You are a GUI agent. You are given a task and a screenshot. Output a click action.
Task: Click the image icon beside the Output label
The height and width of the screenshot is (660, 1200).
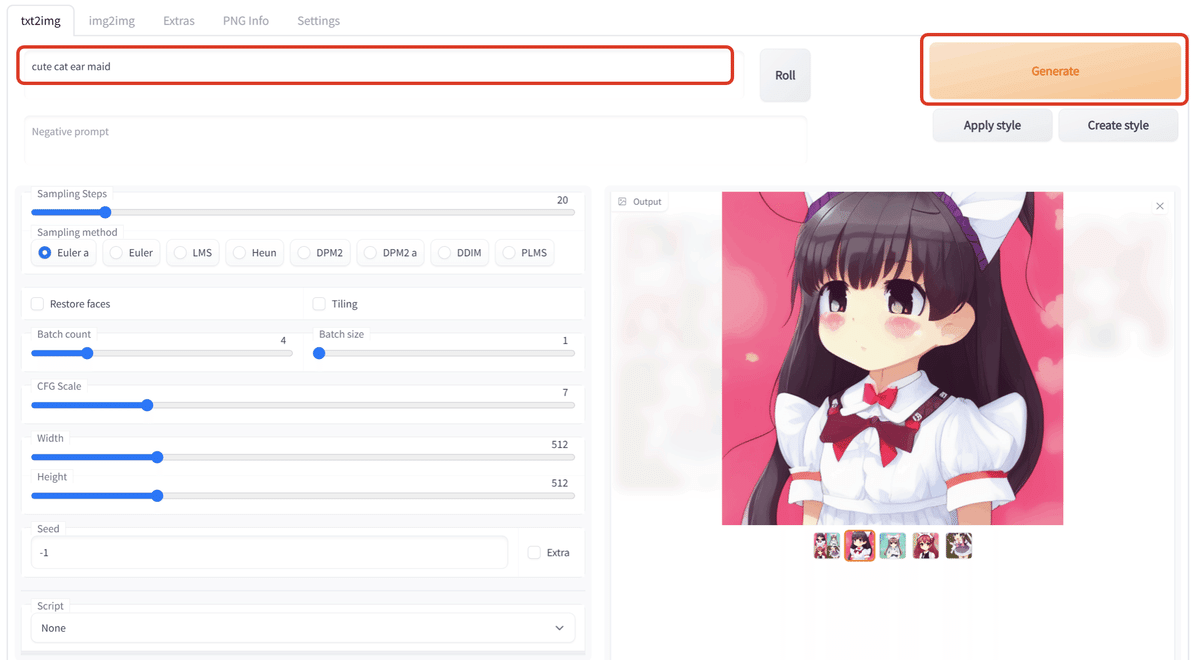coord(624,201)
